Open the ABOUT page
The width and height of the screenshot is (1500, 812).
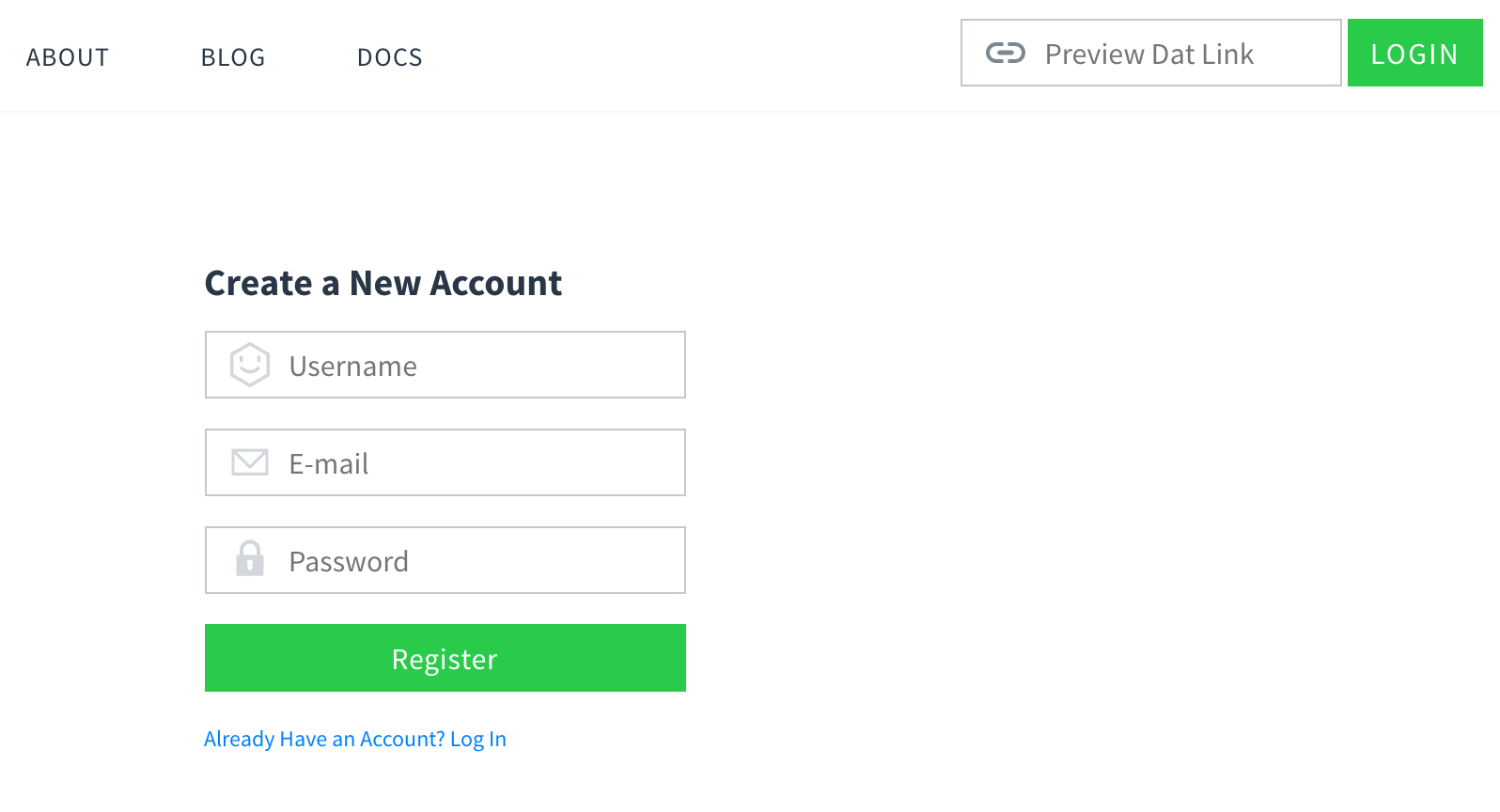click(67, 56)
